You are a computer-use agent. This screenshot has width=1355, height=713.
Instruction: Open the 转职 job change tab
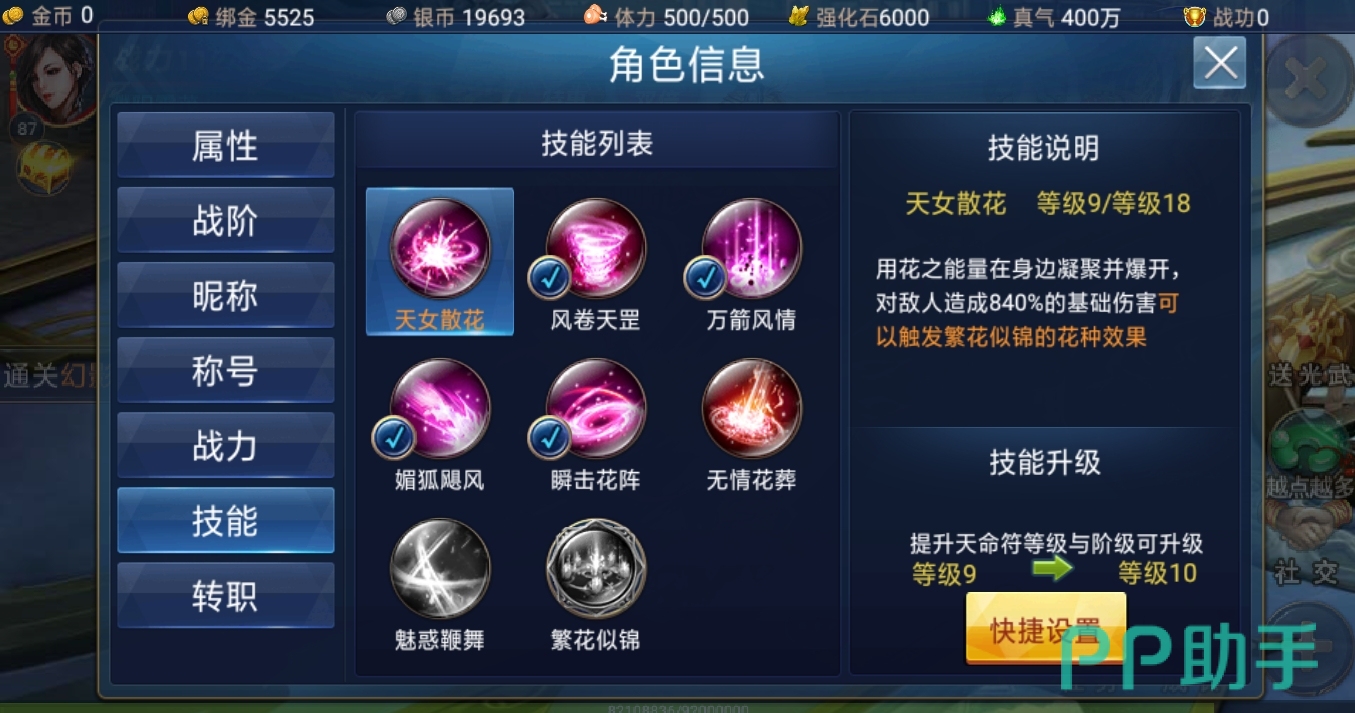pos(226,595)
